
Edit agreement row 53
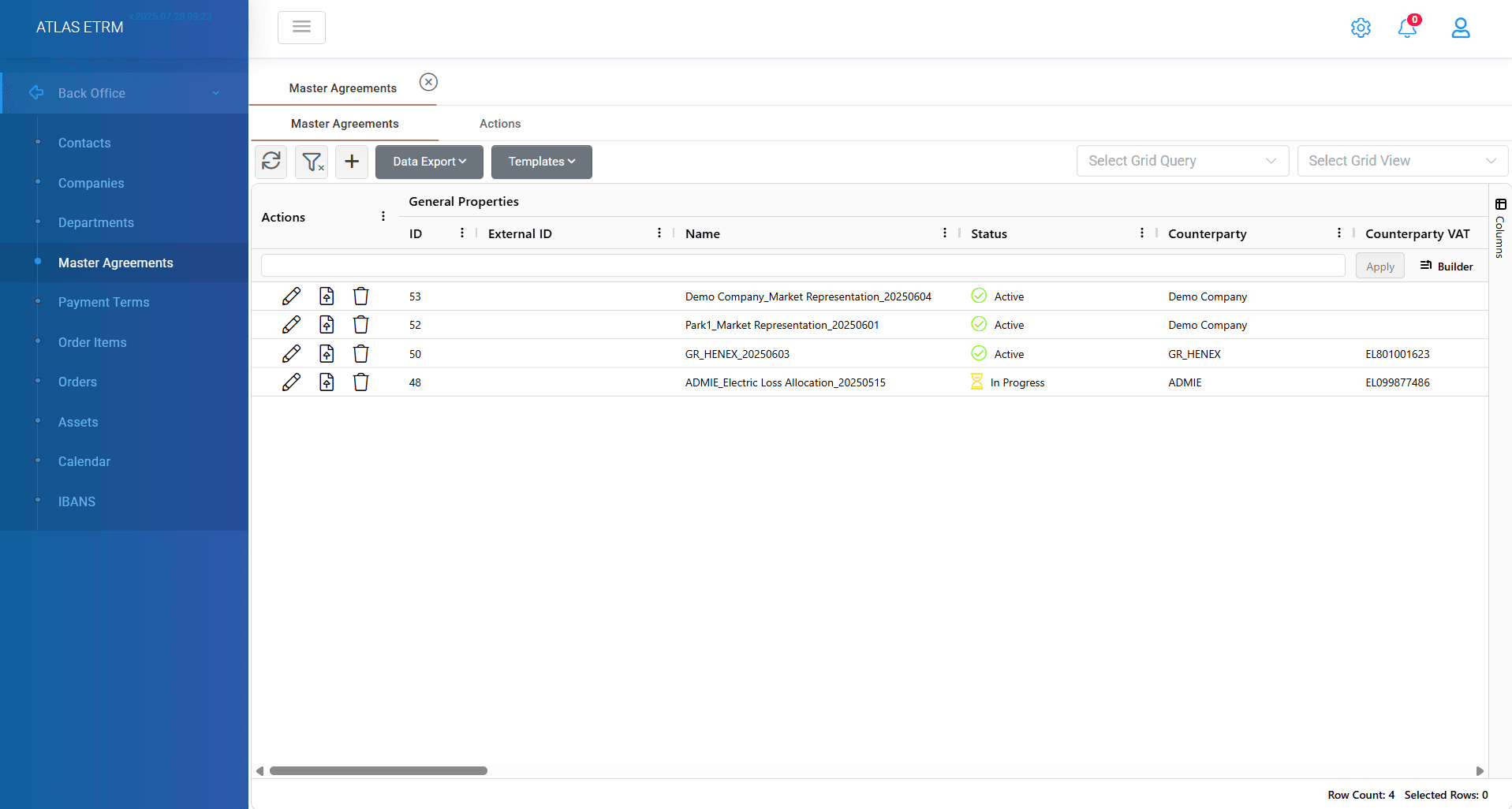pos(291,296)
